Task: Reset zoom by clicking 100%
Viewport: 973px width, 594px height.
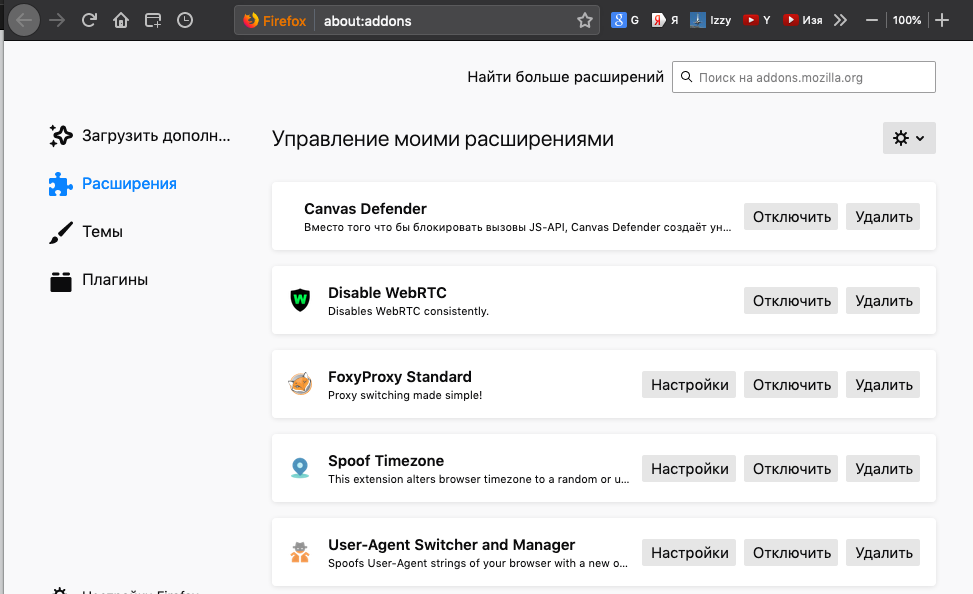Action: 907,20
